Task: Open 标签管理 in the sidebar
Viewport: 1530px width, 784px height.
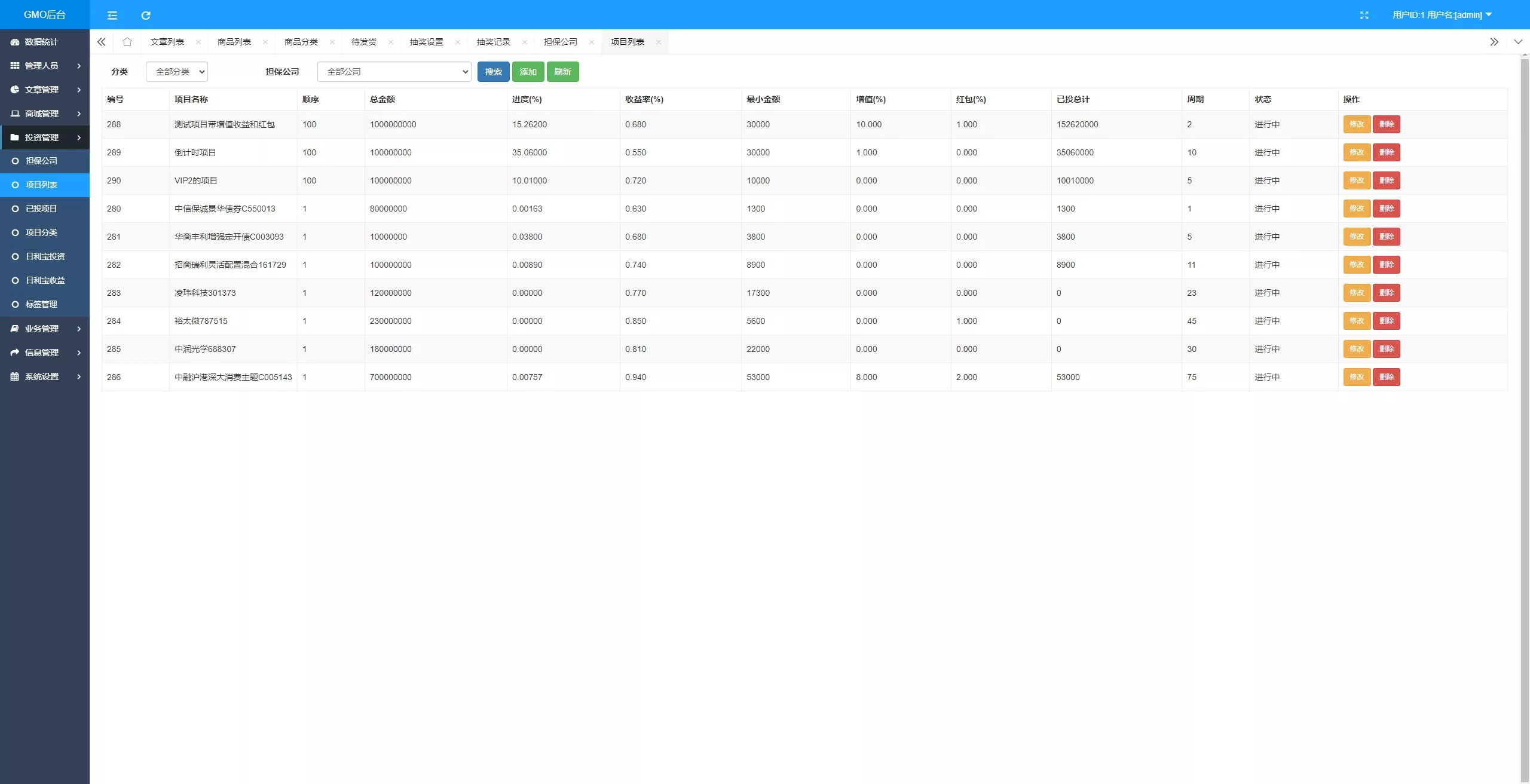Action: pos(45,304)
